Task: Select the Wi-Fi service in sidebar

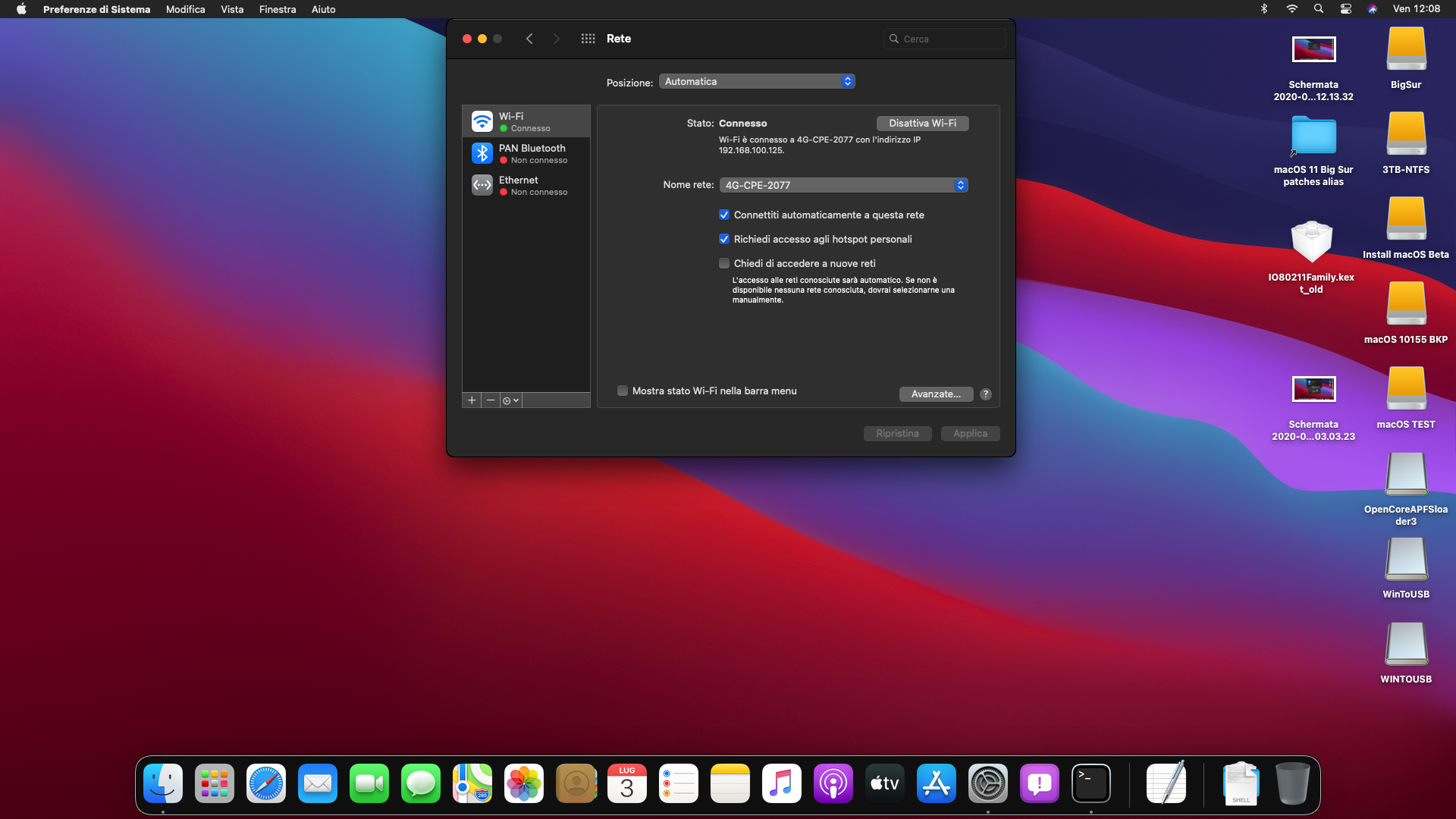Action: 526,121
